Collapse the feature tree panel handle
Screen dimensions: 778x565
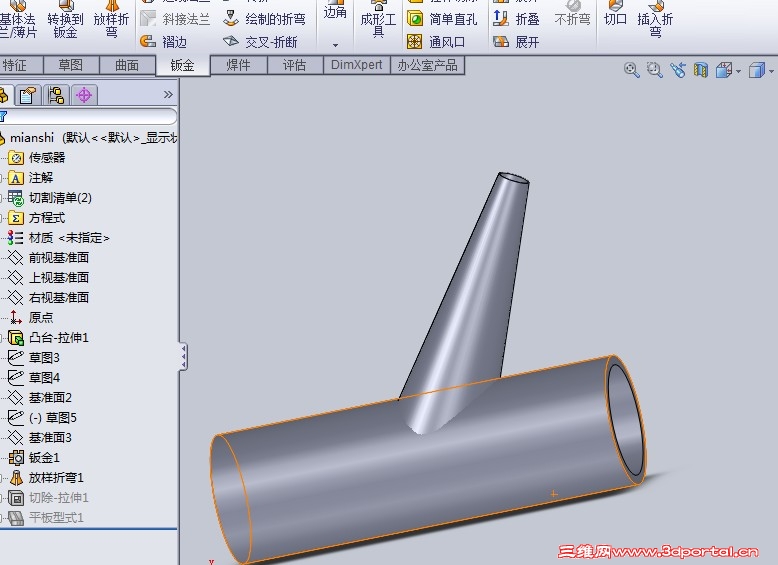(x=184, y=356)
